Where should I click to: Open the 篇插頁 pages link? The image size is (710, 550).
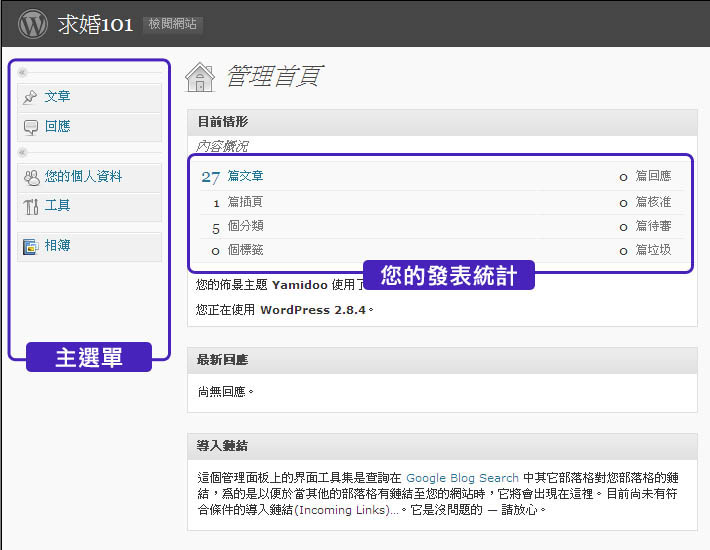click(245, 201)
